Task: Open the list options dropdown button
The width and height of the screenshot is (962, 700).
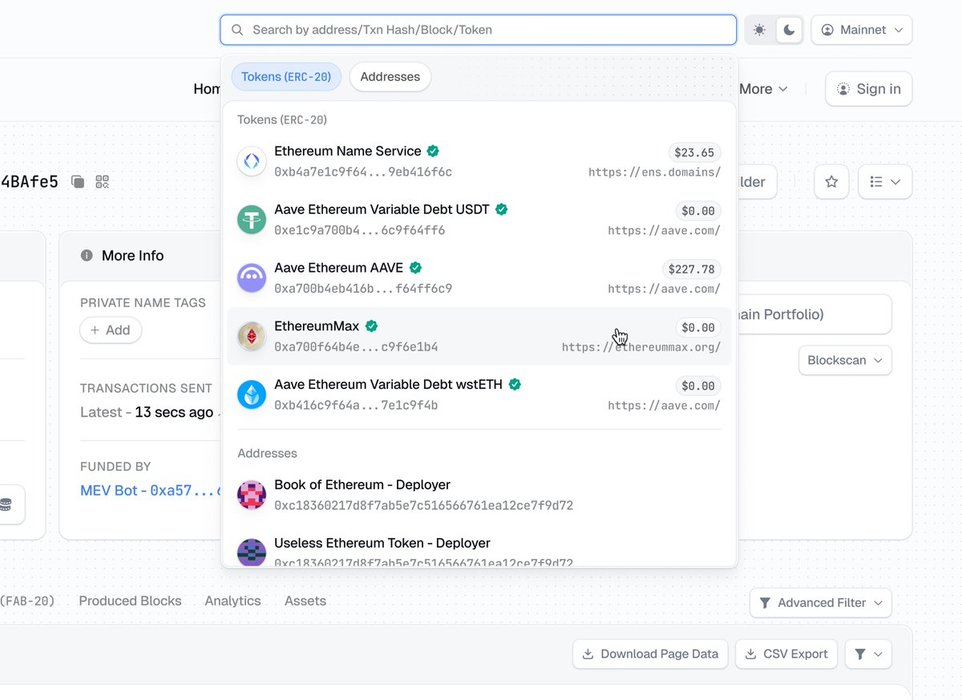Action: [x=885, y=182]
